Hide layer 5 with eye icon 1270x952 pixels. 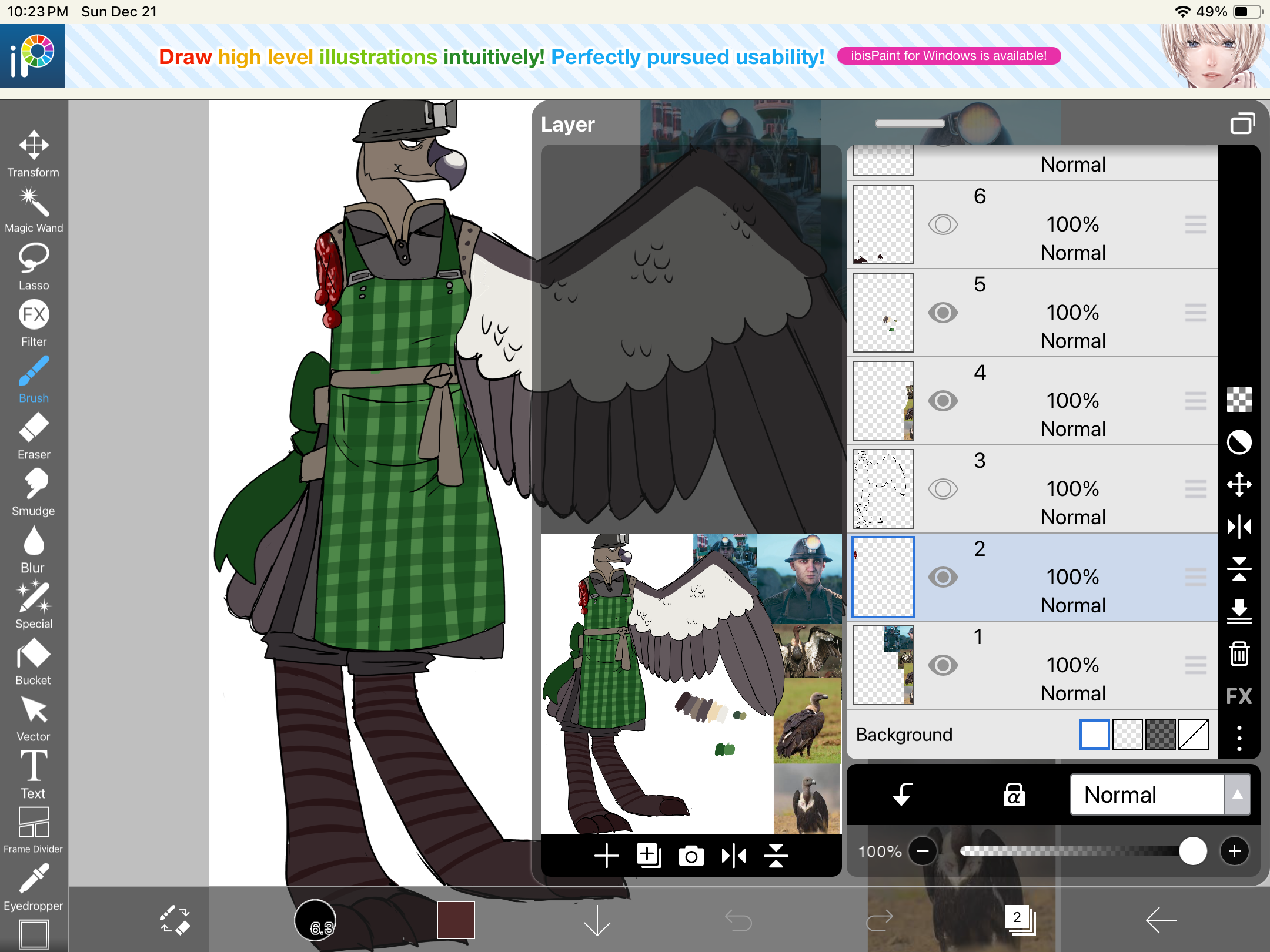pyautogui.click(x=943, y=313)
